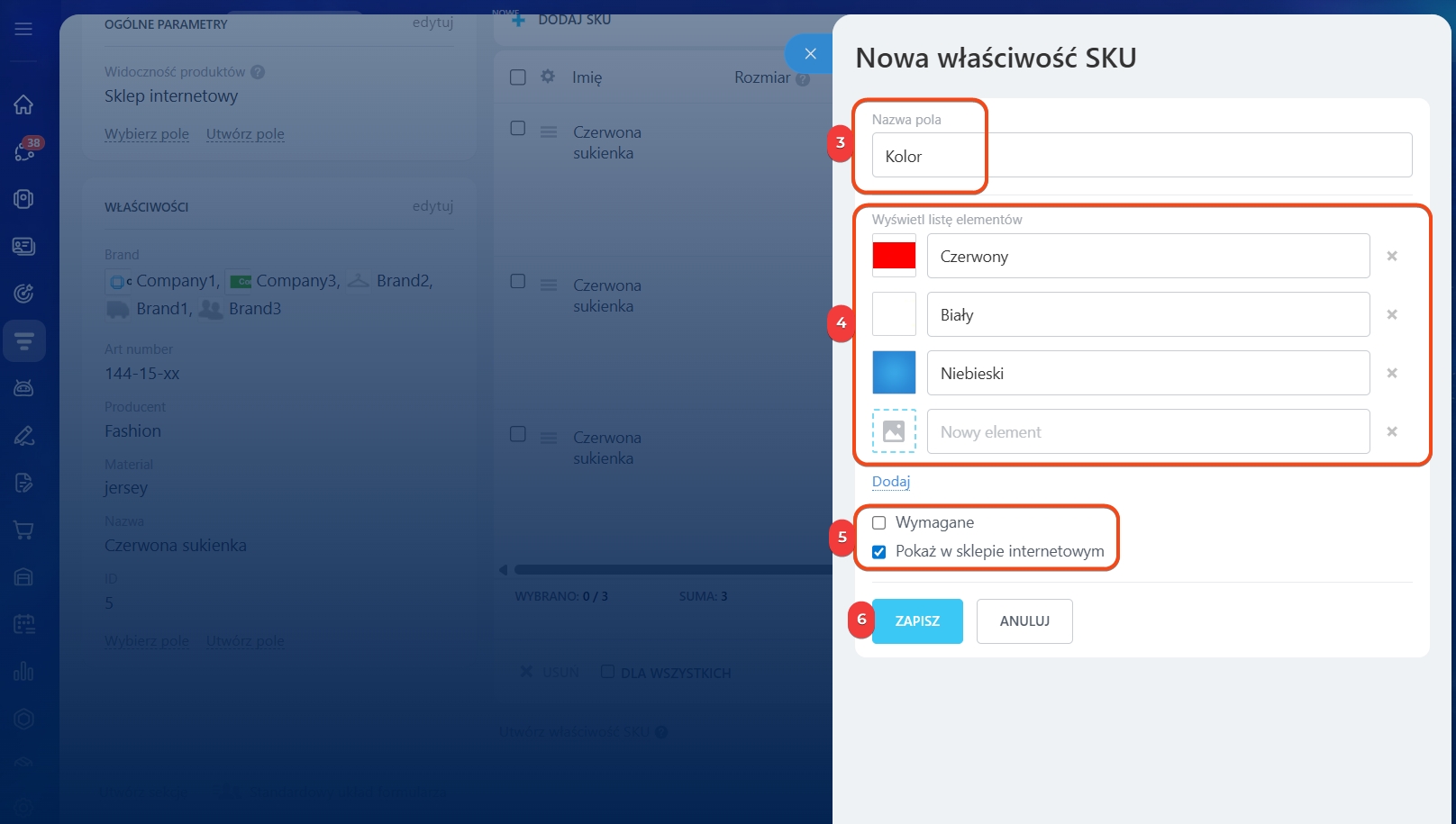The height and width of the screenshot is (824, 1456).
Task: Tick the select-all checkbox in table header
Action: [x=518, y=77]
